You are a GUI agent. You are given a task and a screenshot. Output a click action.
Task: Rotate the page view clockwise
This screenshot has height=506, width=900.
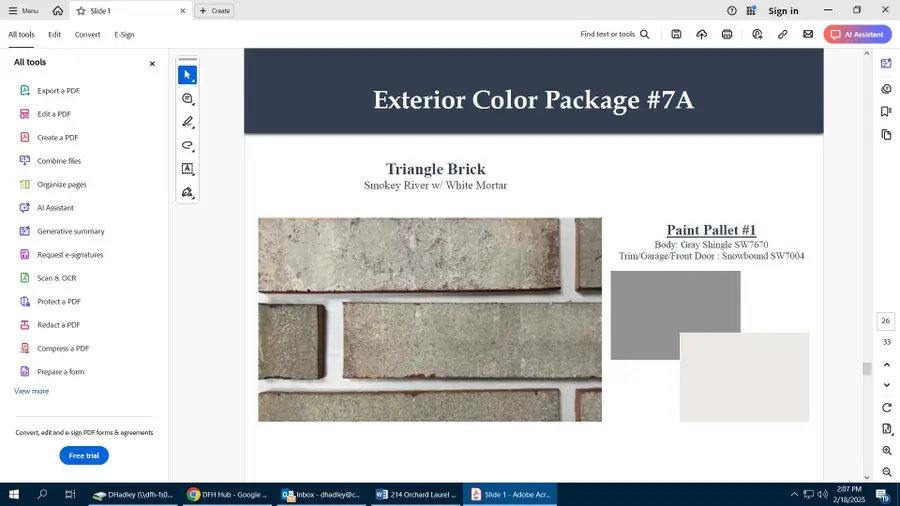coord(886,407)
